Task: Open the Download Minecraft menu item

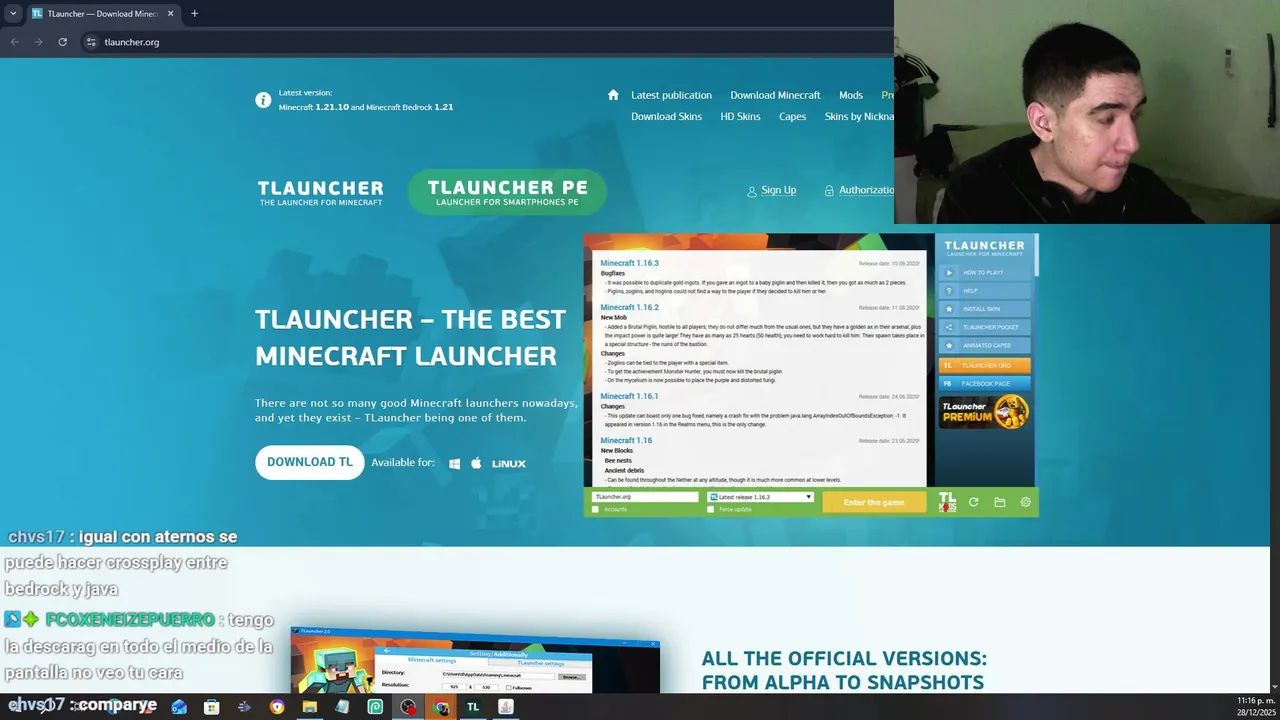Action: pyautogui.click(x=775, y=95)
